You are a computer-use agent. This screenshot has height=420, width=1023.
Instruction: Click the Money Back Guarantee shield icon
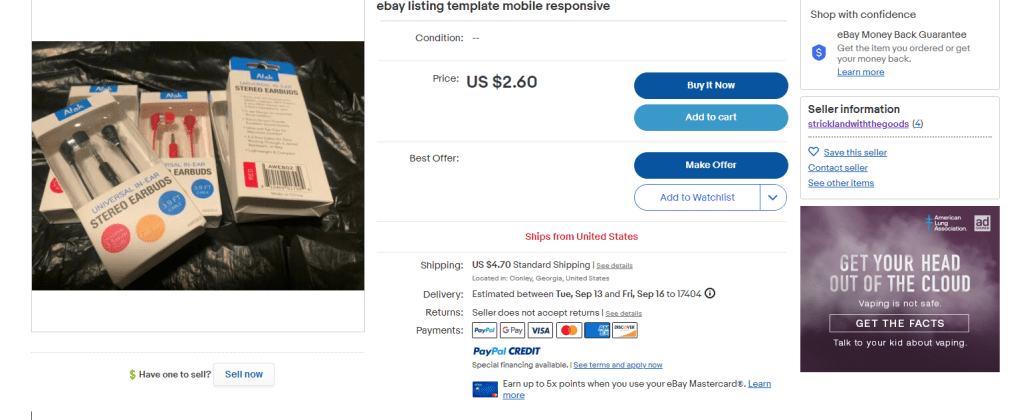coord(818,52)
